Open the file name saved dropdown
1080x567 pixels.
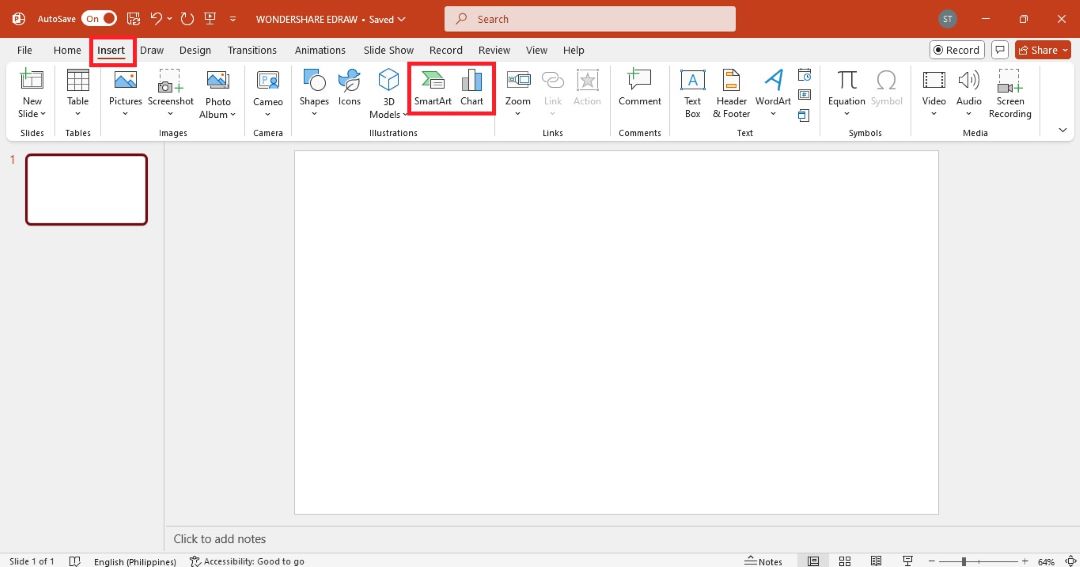tap(402, 19)
